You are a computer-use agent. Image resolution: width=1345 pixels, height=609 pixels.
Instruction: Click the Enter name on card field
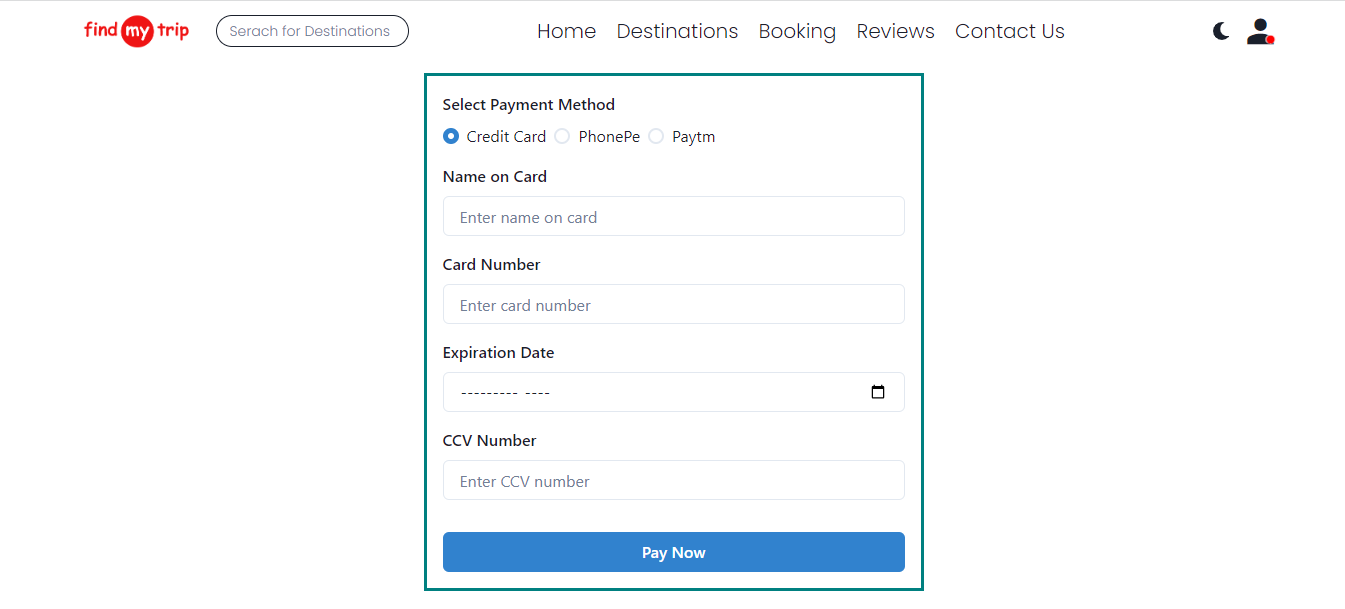[673, 216]
